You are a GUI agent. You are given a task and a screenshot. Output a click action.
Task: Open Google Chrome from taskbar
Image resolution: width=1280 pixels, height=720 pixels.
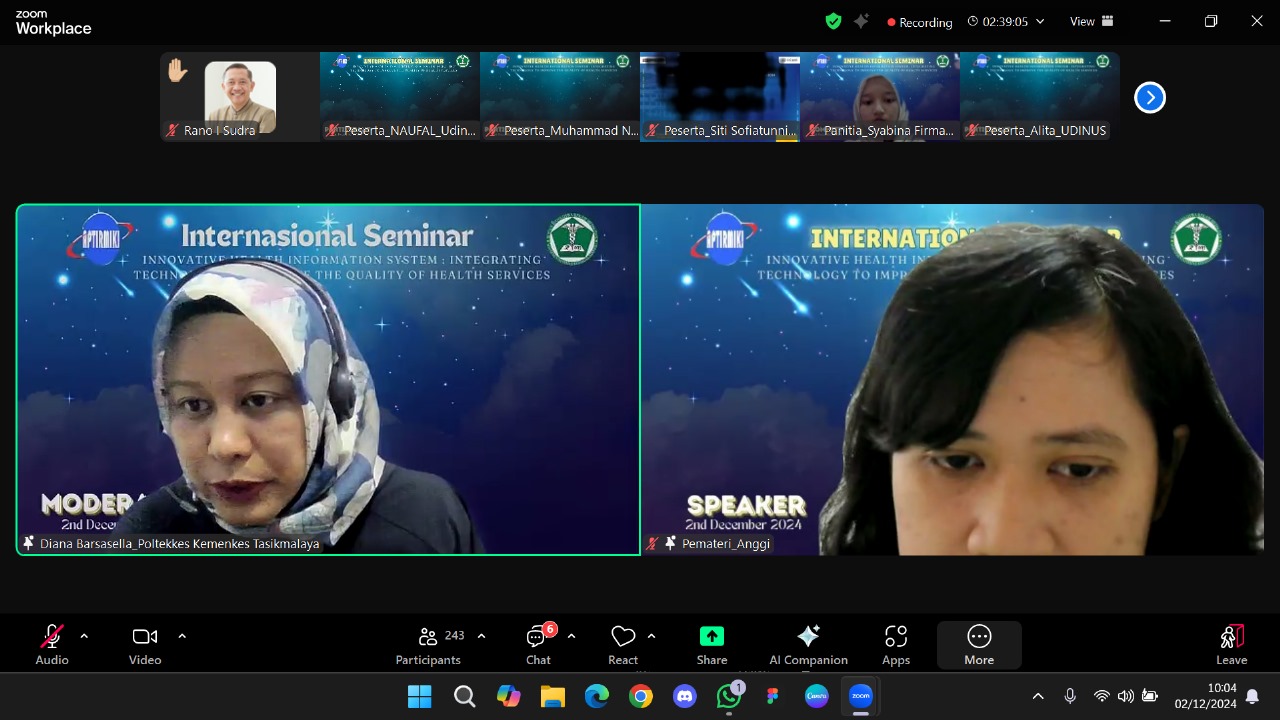[641, 696]
